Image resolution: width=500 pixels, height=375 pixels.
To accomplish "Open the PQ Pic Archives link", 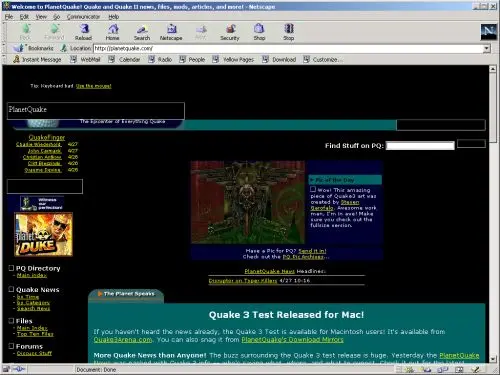I will coord(303,257).
